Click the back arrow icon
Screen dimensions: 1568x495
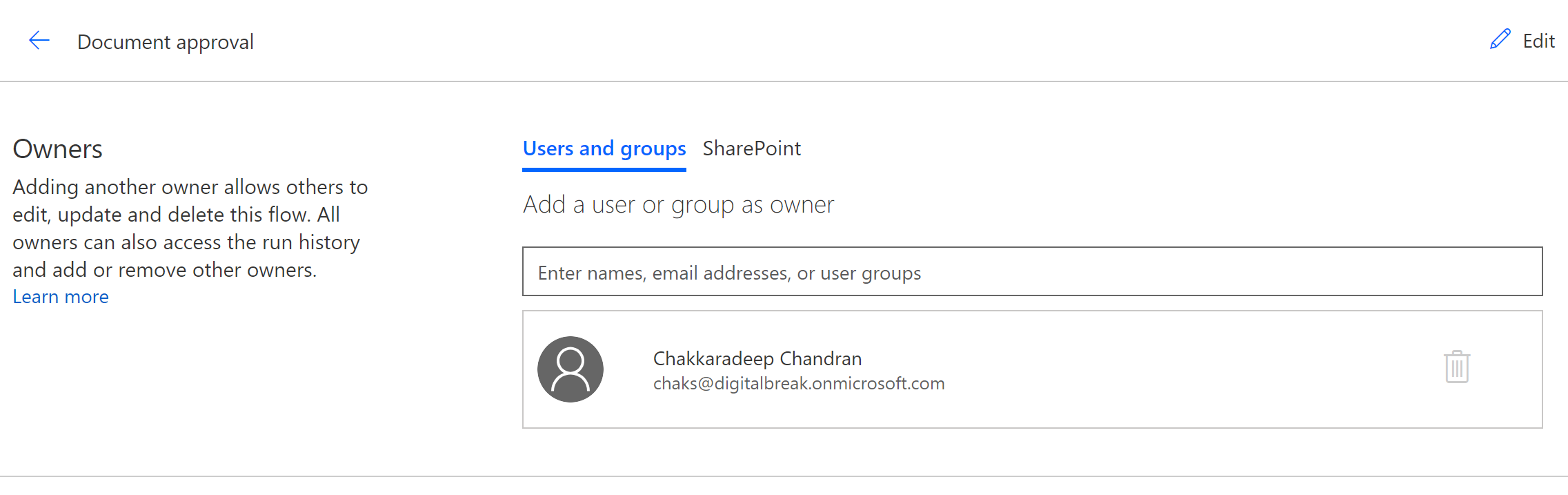39,41
